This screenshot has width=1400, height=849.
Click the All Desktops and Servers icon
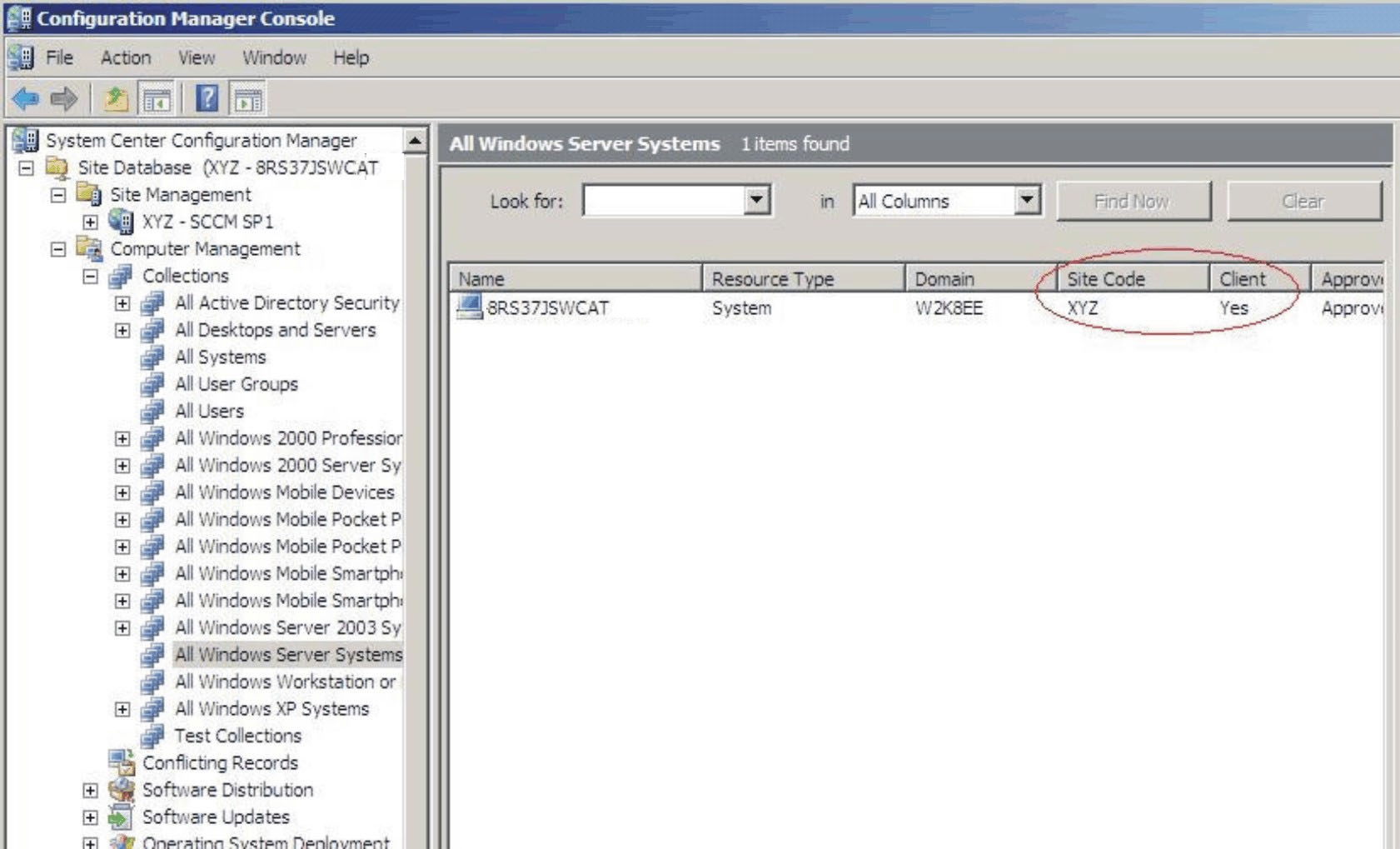152,330
